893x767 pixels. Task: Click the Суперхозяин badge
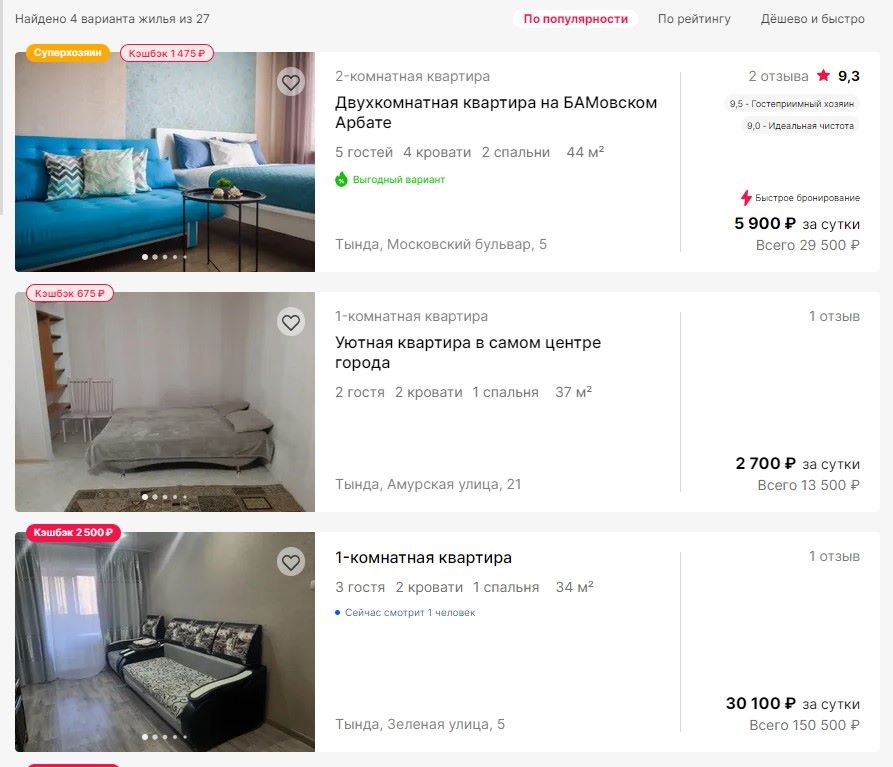point(68,52)
